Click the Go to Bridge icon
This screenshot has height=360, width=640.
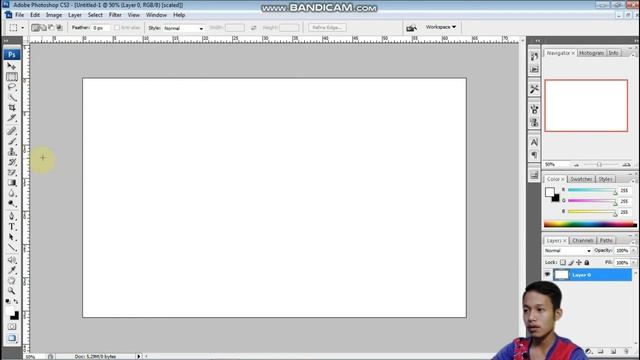click(x=411, y=28)
